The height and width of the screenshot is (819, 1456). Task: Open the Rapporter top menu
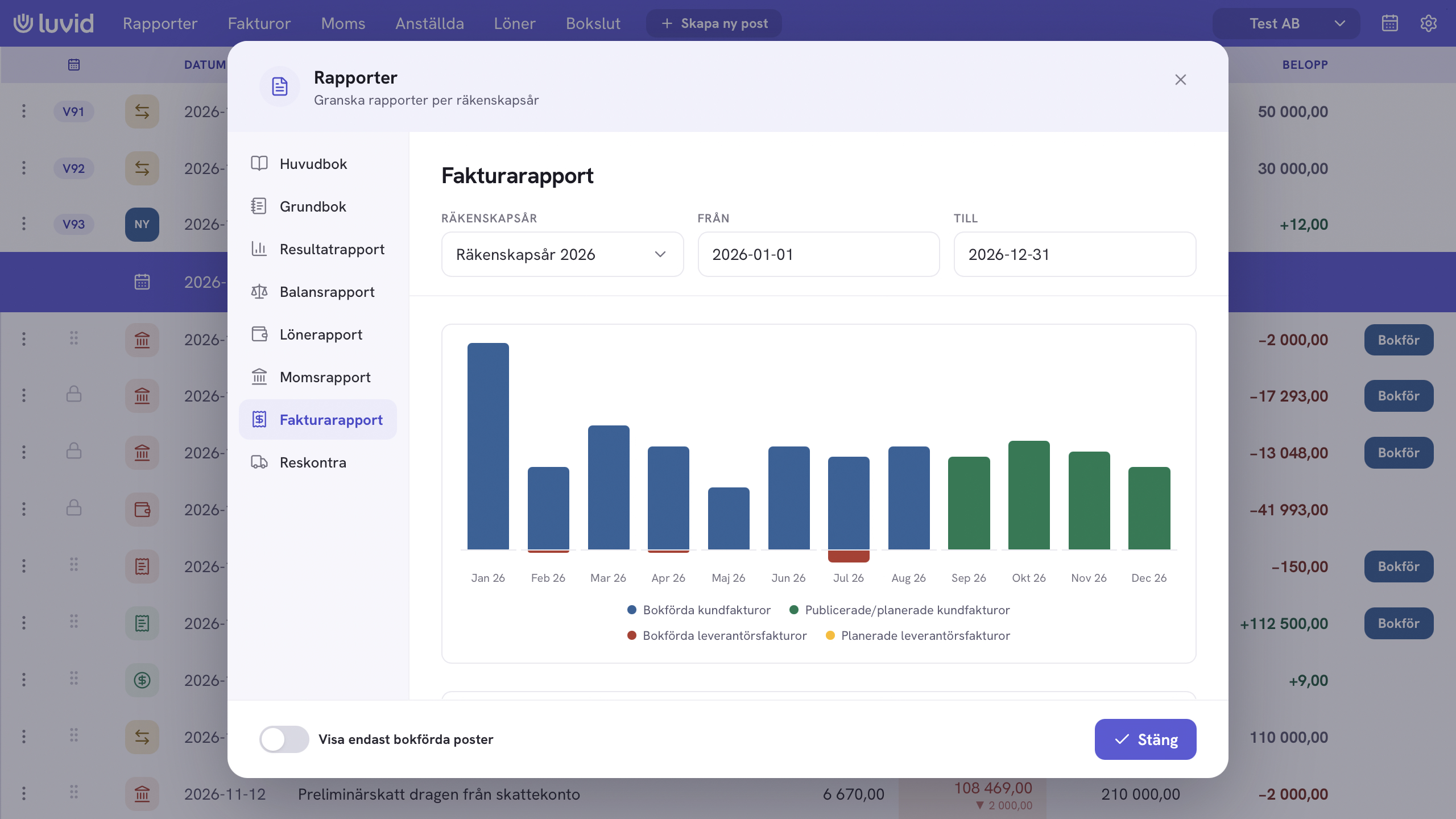point(160,23)
